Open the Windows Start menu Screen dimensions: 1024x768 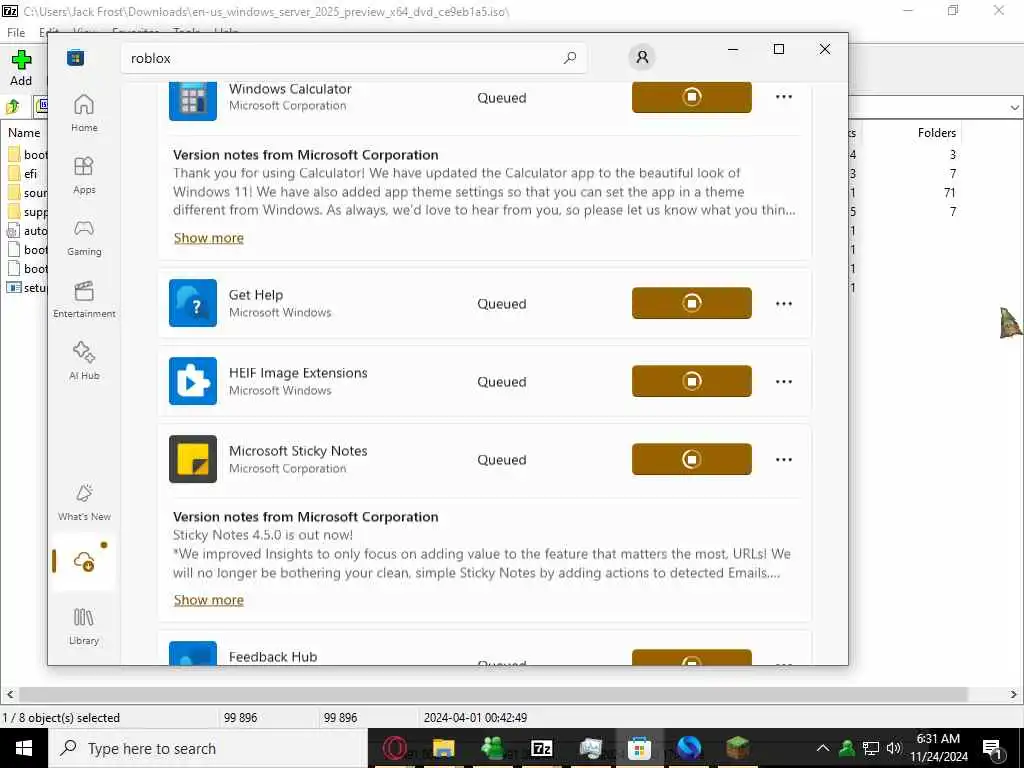click(x=24, y=748)
